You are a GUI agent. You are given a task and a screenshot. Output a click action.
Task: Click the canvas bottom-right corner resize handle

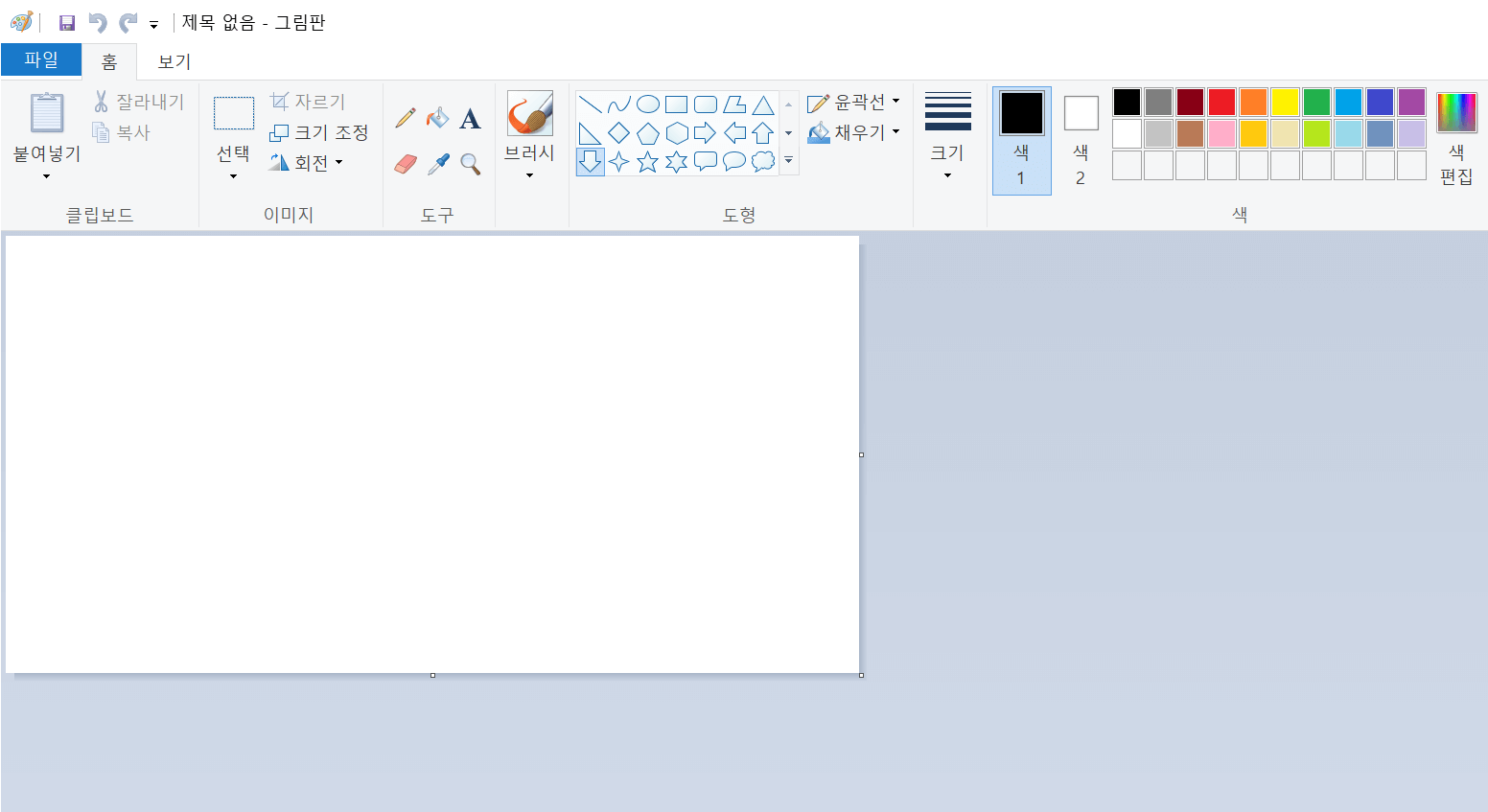[862, 676]
